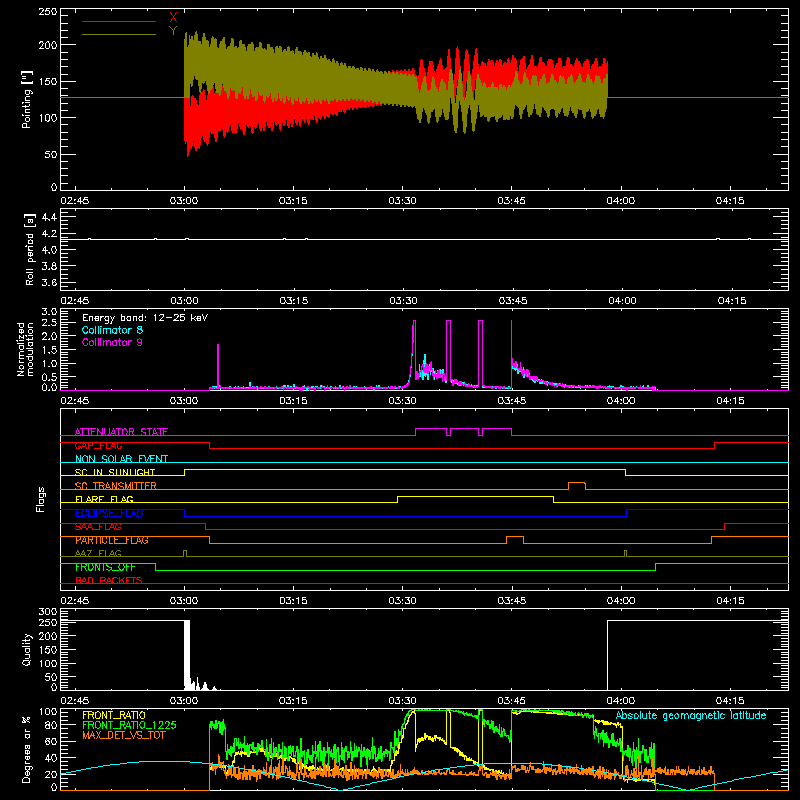Click the 300 tick on the Quality axis

47,612
